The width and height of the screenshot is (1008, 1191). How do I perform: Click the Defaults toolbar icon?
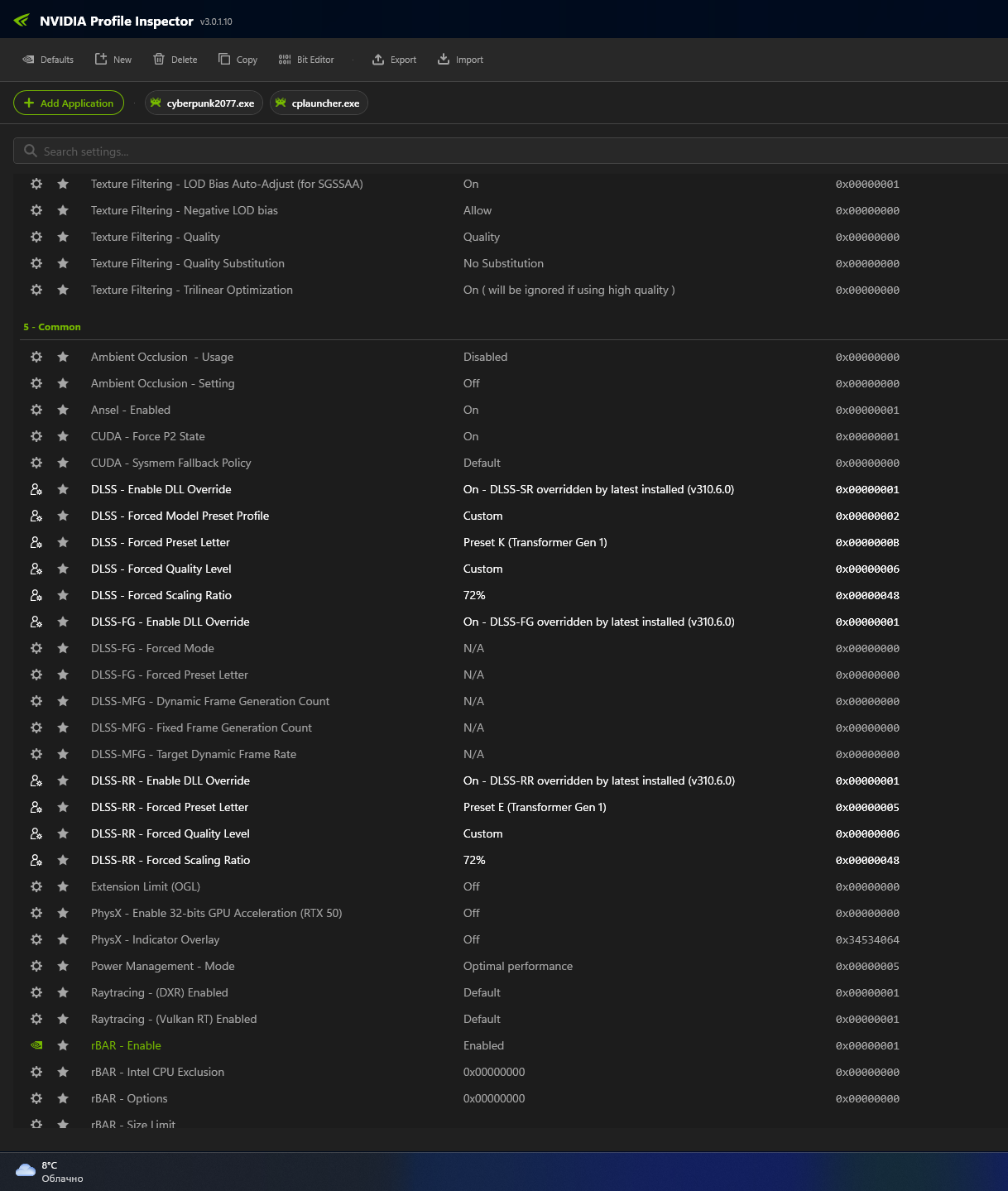tap(29, 60)
